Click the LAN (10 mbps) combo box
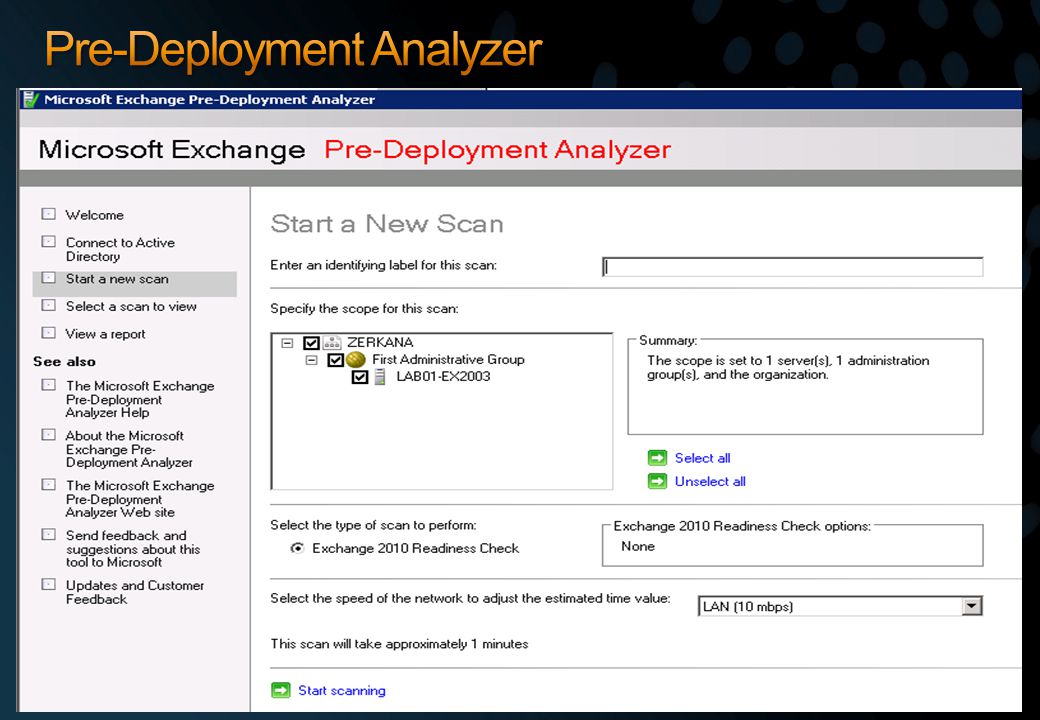This screenshot has height=720, width=1040. coord(840,606)
